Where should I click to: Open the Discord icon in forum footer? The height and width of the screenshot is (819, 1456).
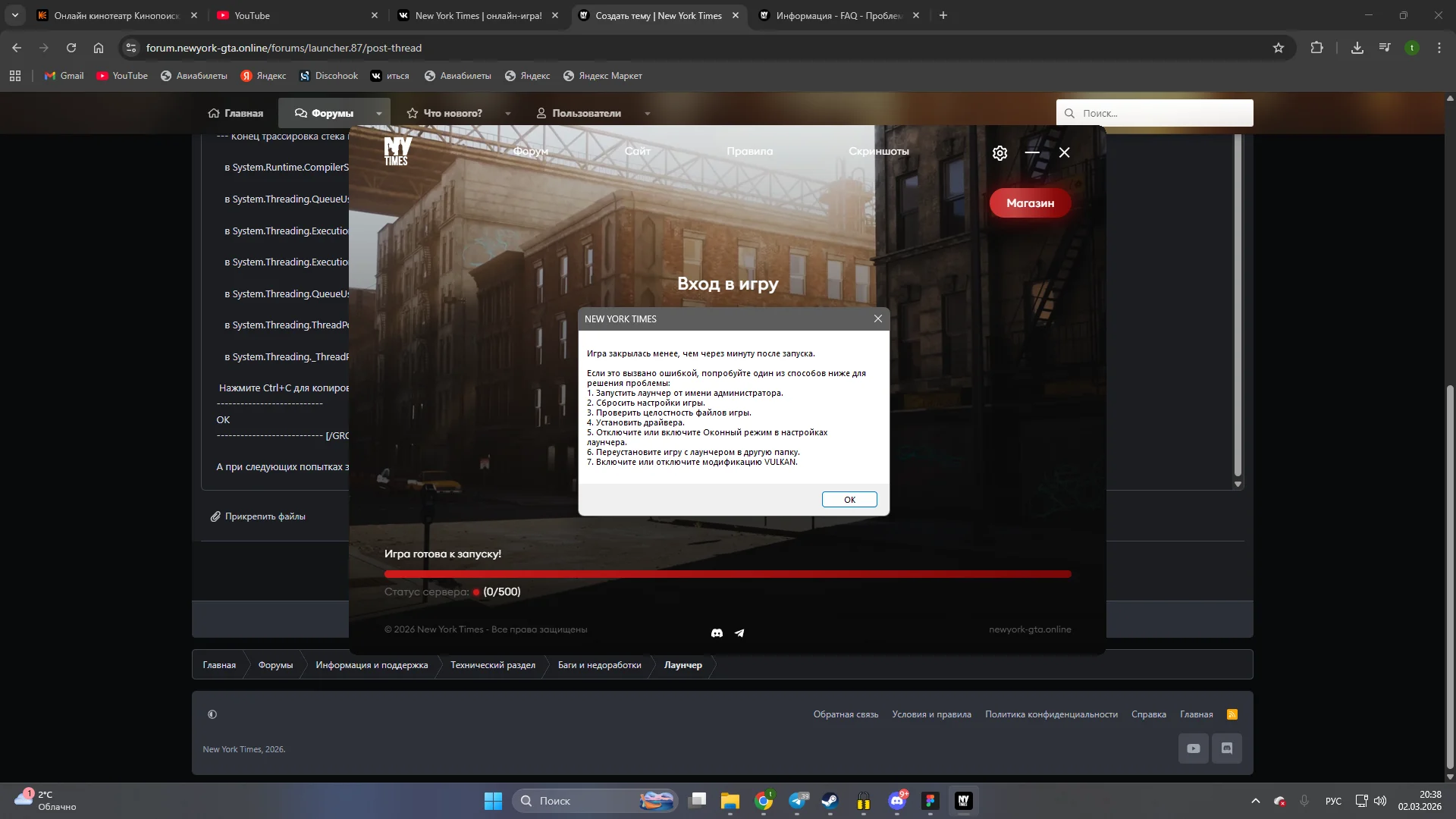(x=1227, y=748)
